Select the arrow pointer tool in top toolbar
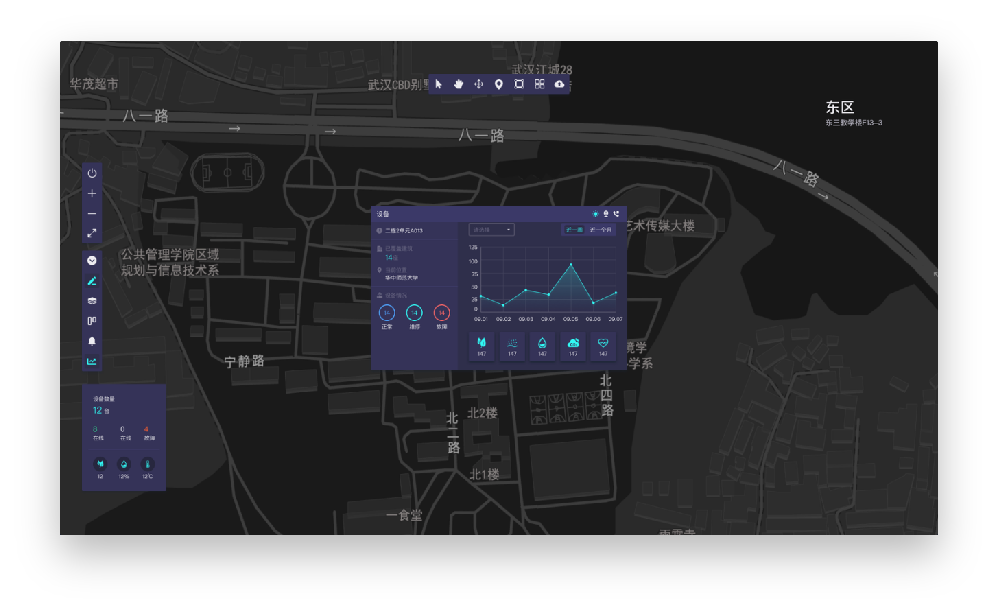The width and height of the screenshot is (998, 614). [438, 84]
